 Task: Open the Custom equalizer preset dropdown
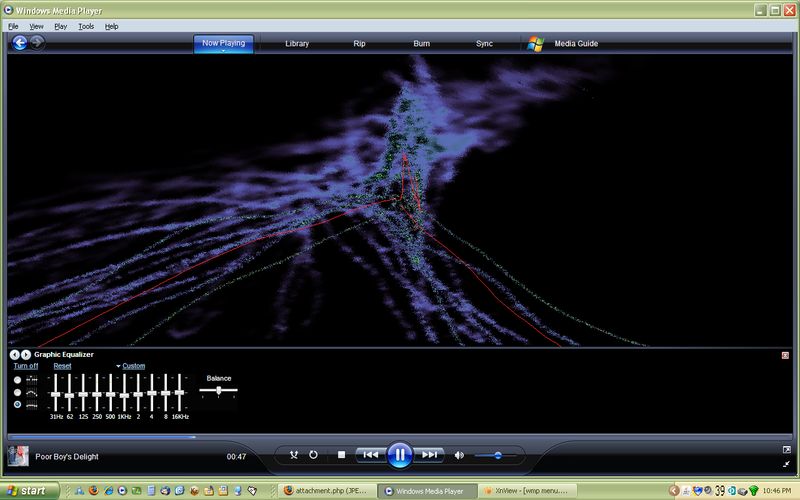pos(131,366)
